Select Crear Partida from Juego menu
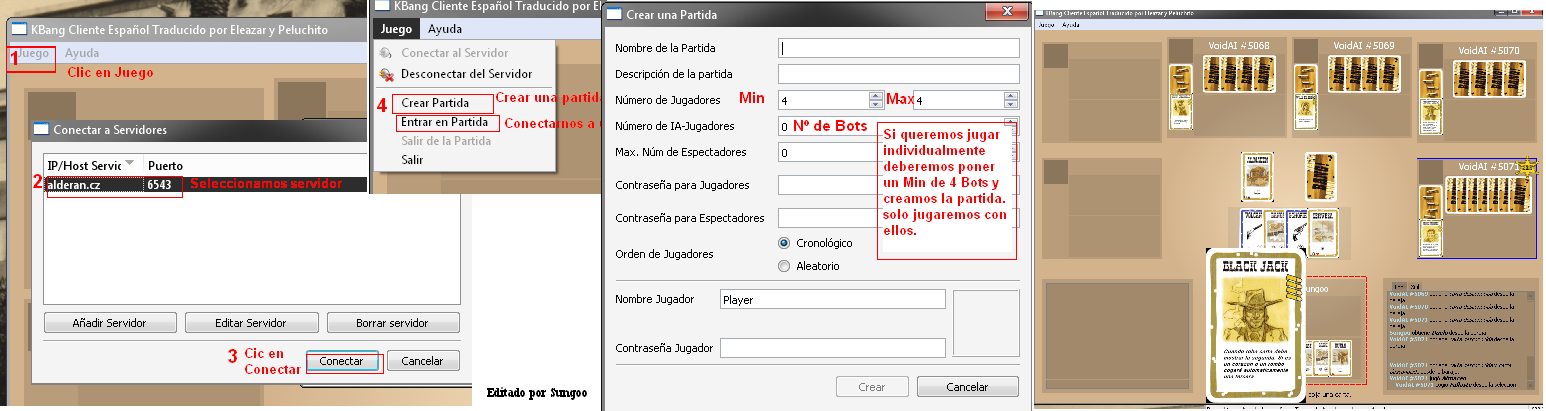1546x411 pixels. click(435, 103)
